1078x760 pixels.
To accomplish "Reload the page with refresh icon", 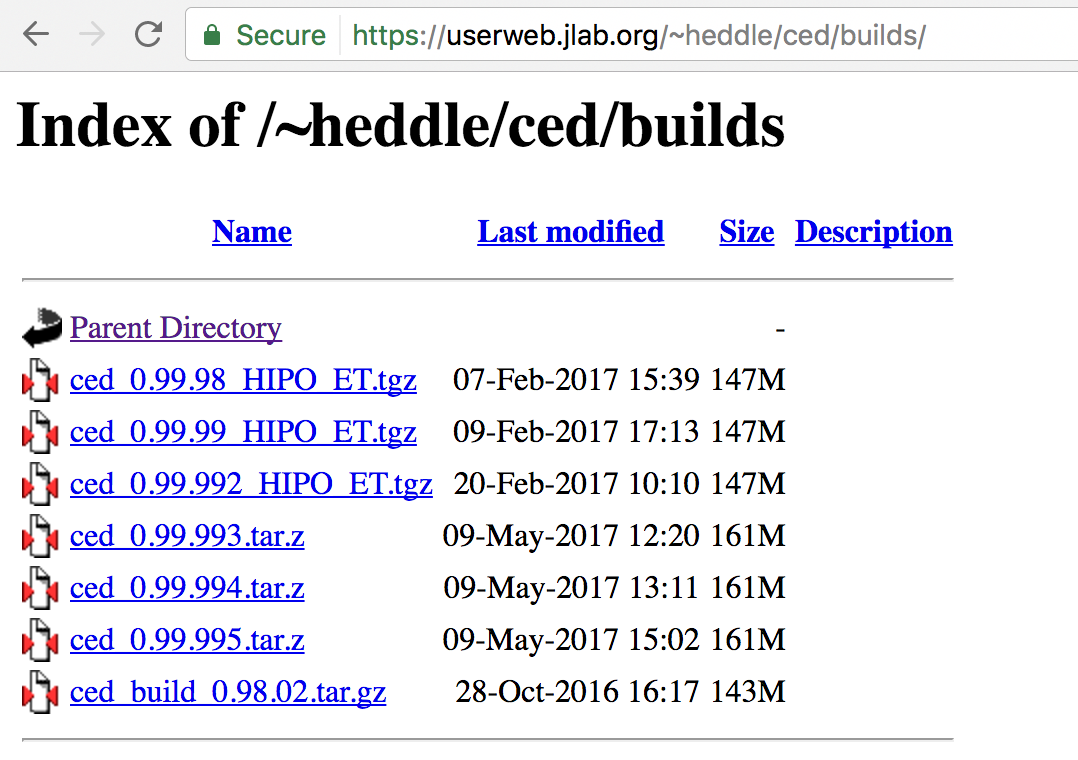I will (148, 34).
